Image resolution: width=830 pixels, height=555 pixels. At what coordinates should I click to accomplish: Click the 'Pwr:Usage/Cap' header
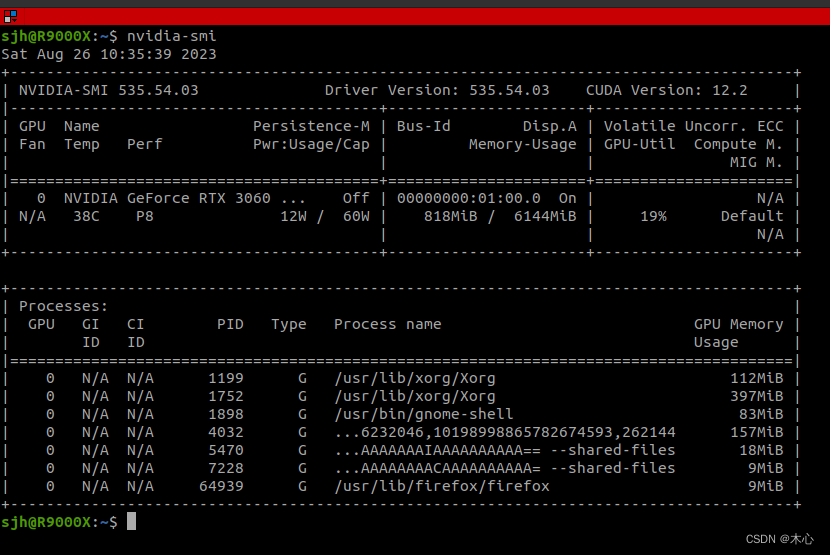point(311,145)
